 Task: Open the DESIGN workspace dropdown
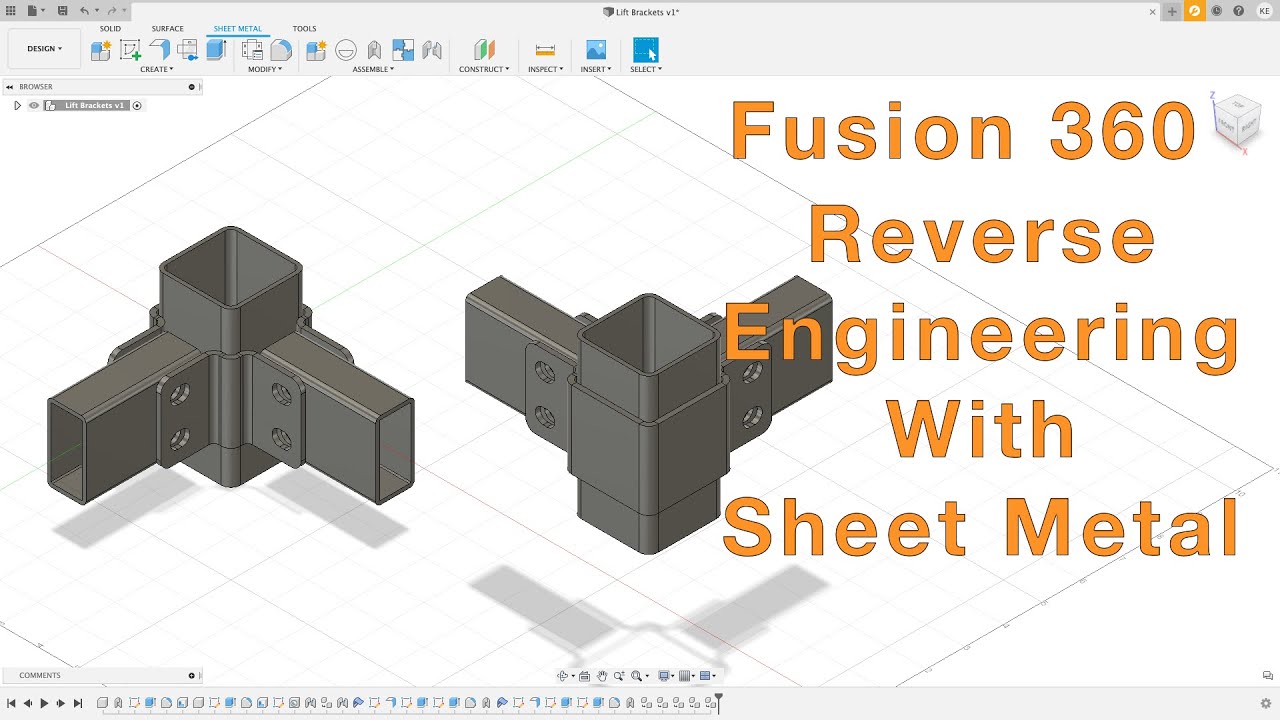coord(44,48)
